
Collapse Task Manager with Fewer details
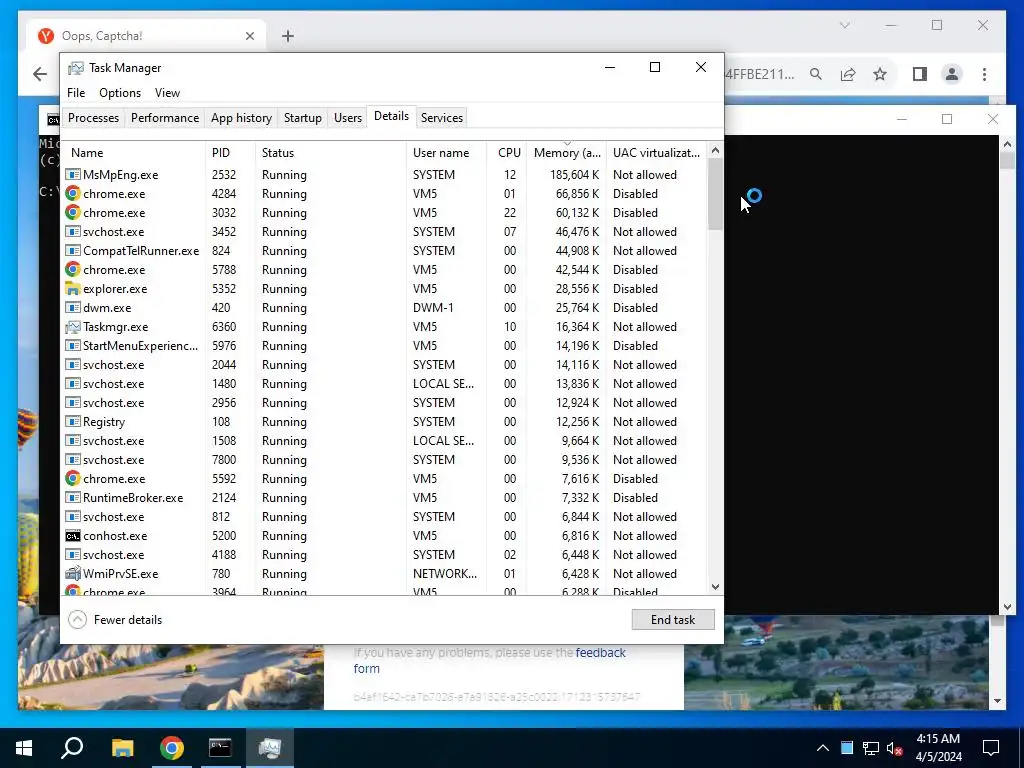116,620
